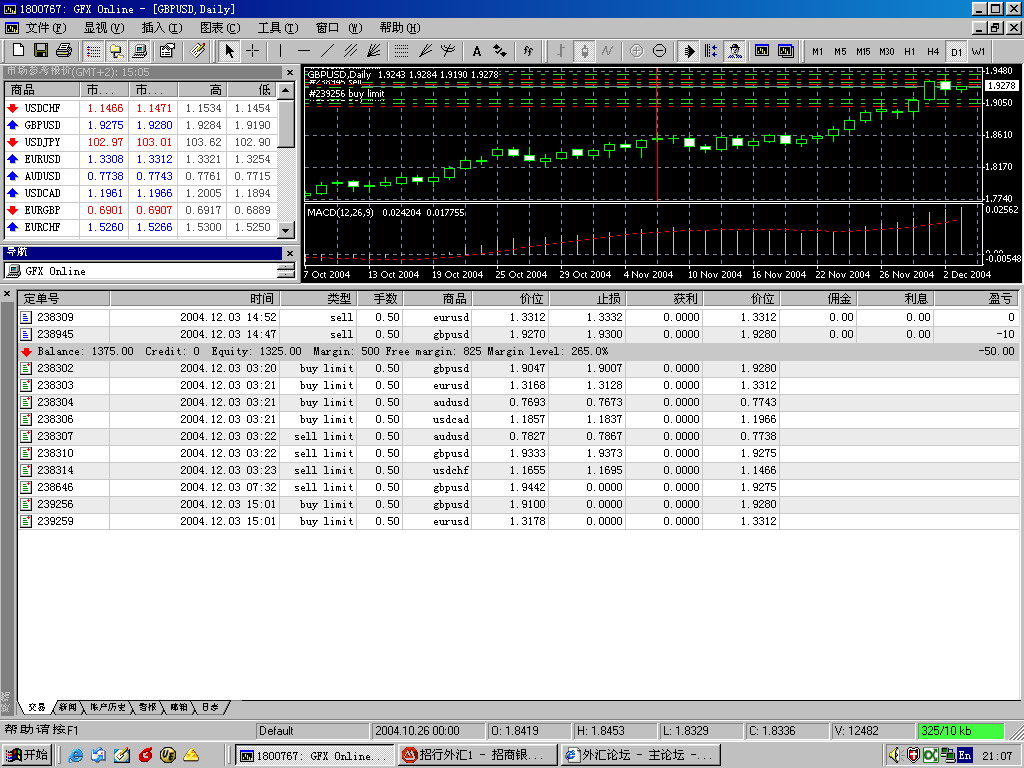The width and height of the screenshot is (1024, 768).
Task: Click Market Watch scrollbar up arrow
Action: [286, 90]
